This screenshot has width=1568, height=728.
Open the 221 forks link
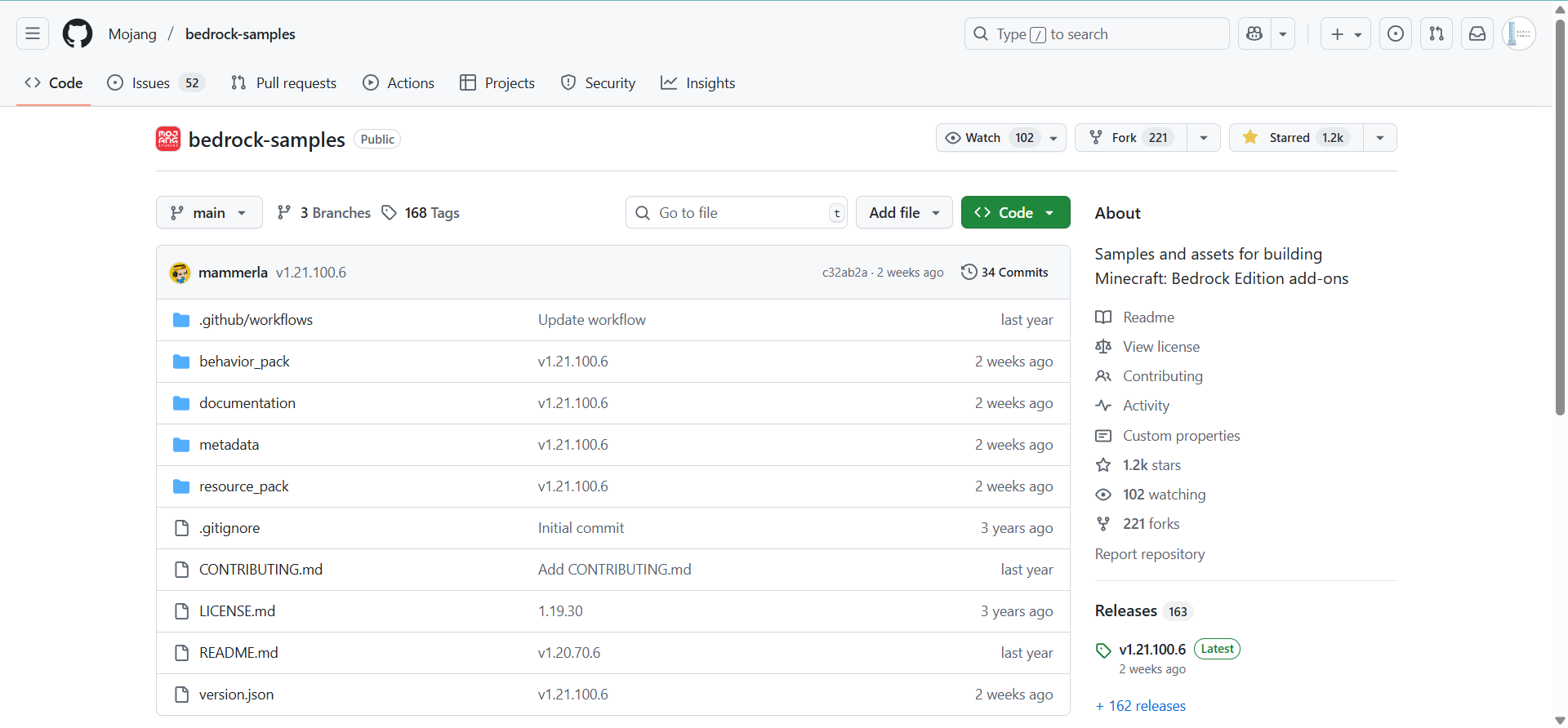(1151, 524)
